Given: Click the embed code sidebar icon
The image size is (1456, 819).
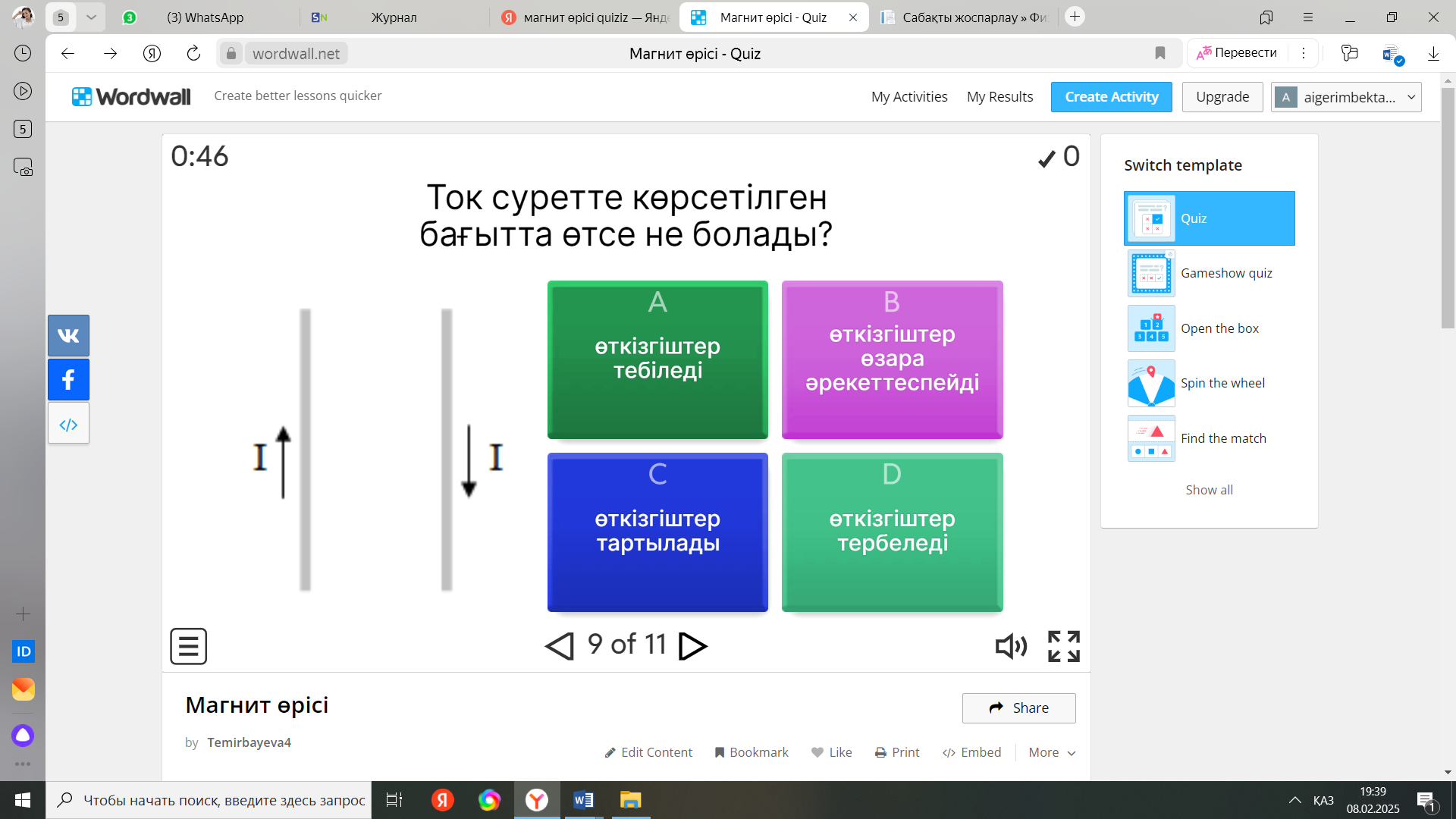Looking at the screenshot, I should pyautogui.click(x=68, y=424).
